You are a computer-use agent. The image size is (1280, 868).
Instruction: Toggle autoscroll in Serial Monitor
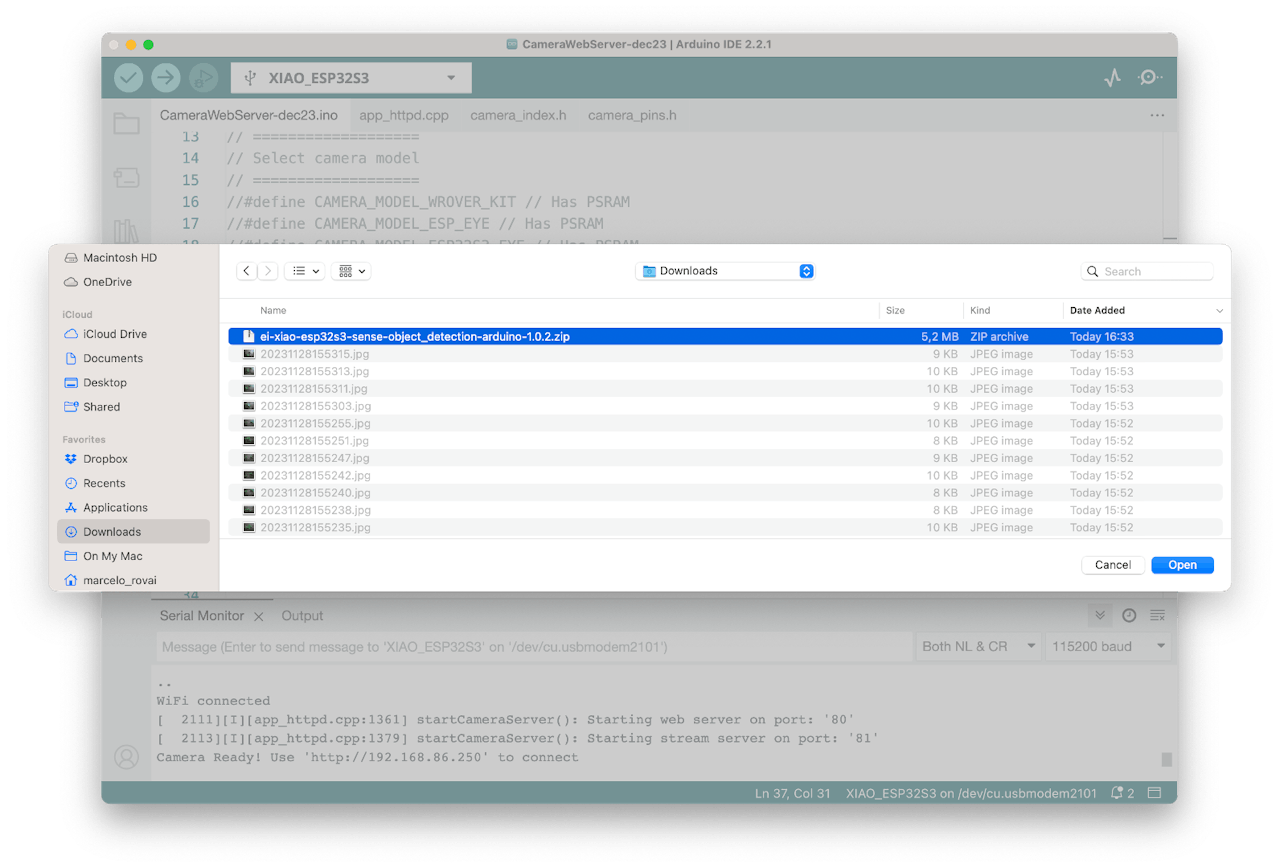(1100, 616)
